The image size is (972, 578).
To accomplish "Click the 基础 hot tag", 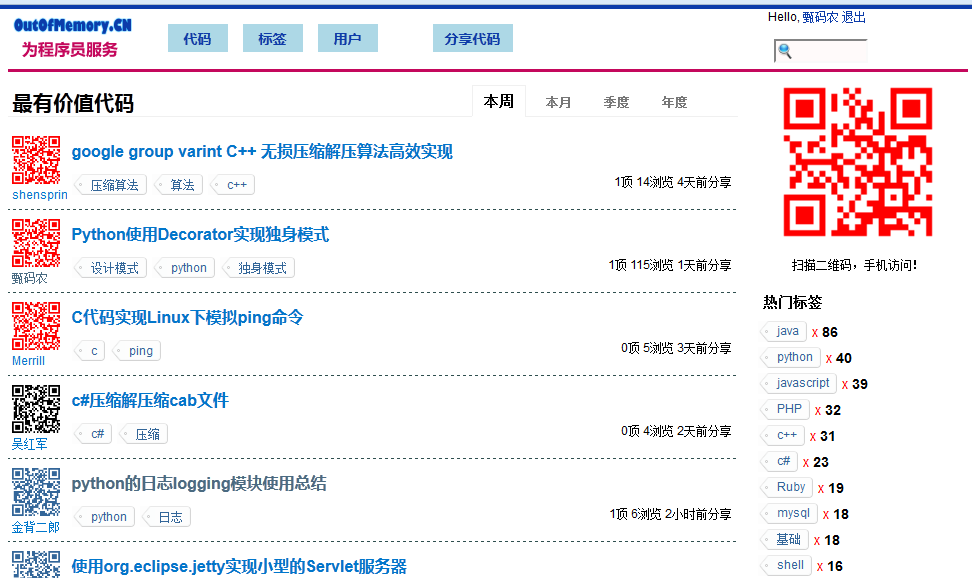I will point(785,540).
